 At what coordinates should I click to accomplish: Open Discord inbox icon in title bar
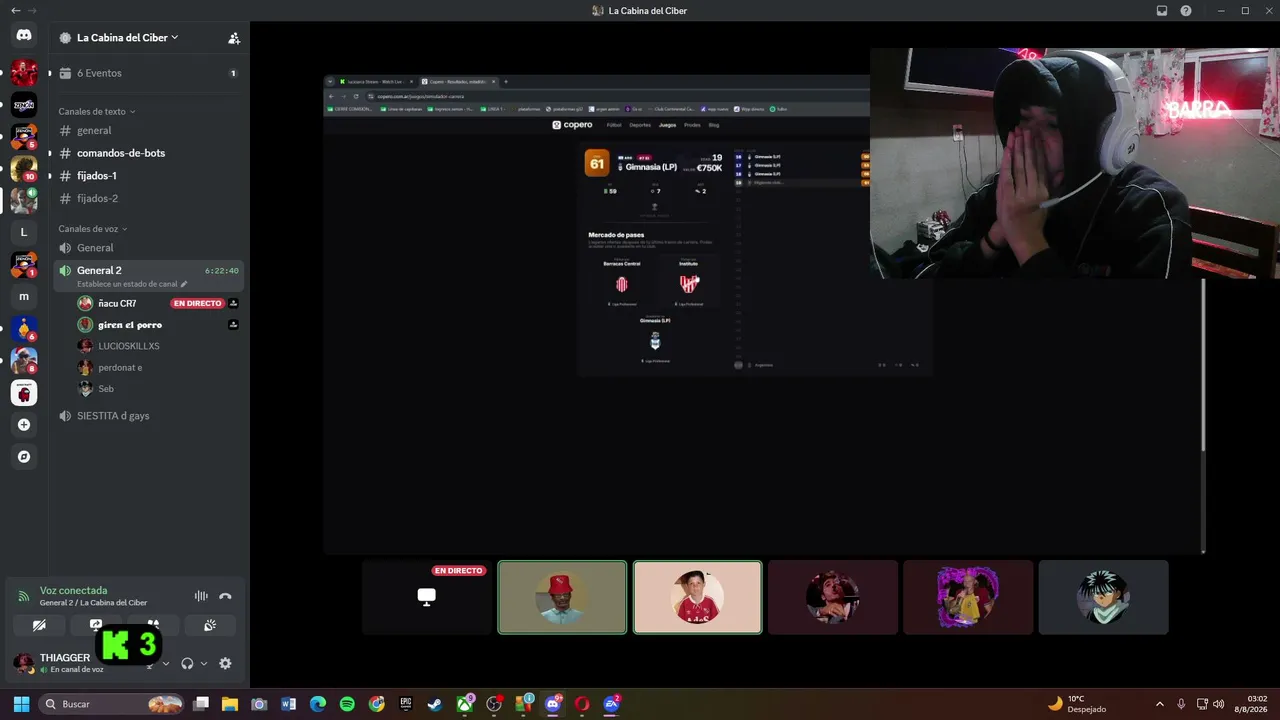pyautogui.click(x=1162, y=11)
